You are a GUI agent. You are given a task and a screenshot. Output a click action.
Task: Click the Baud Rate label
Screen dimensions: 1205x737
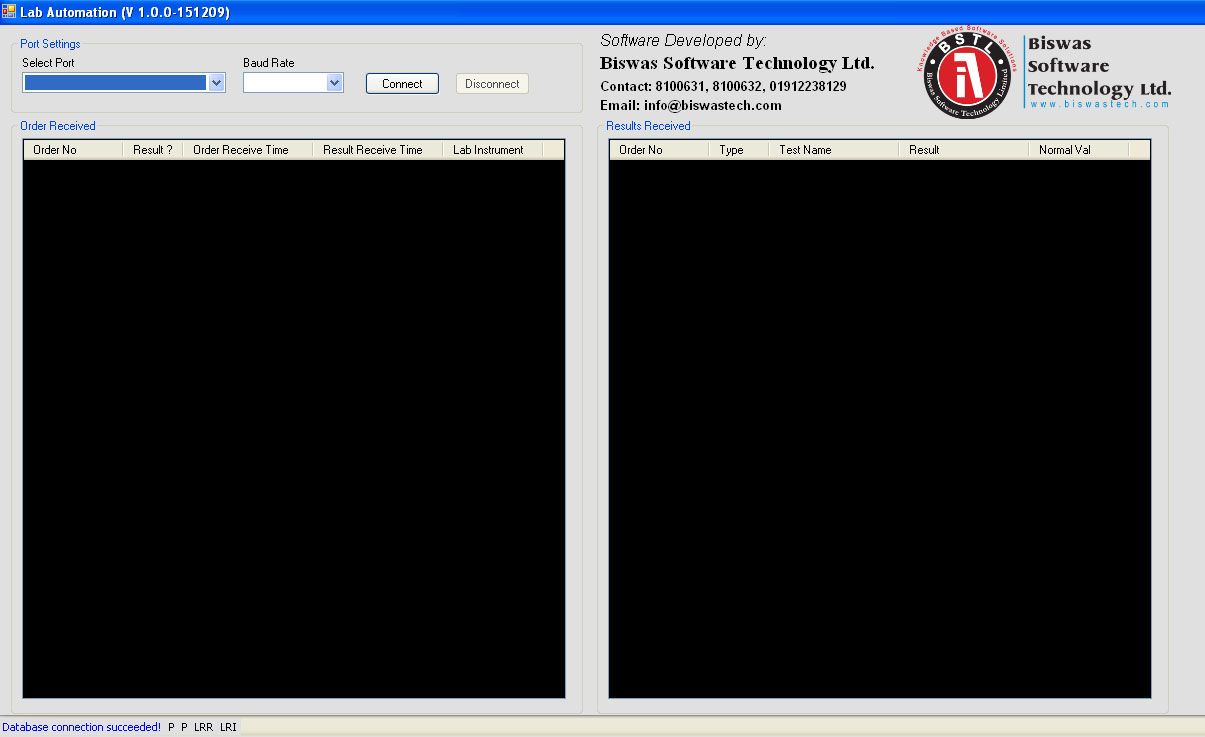coord(269,63)
